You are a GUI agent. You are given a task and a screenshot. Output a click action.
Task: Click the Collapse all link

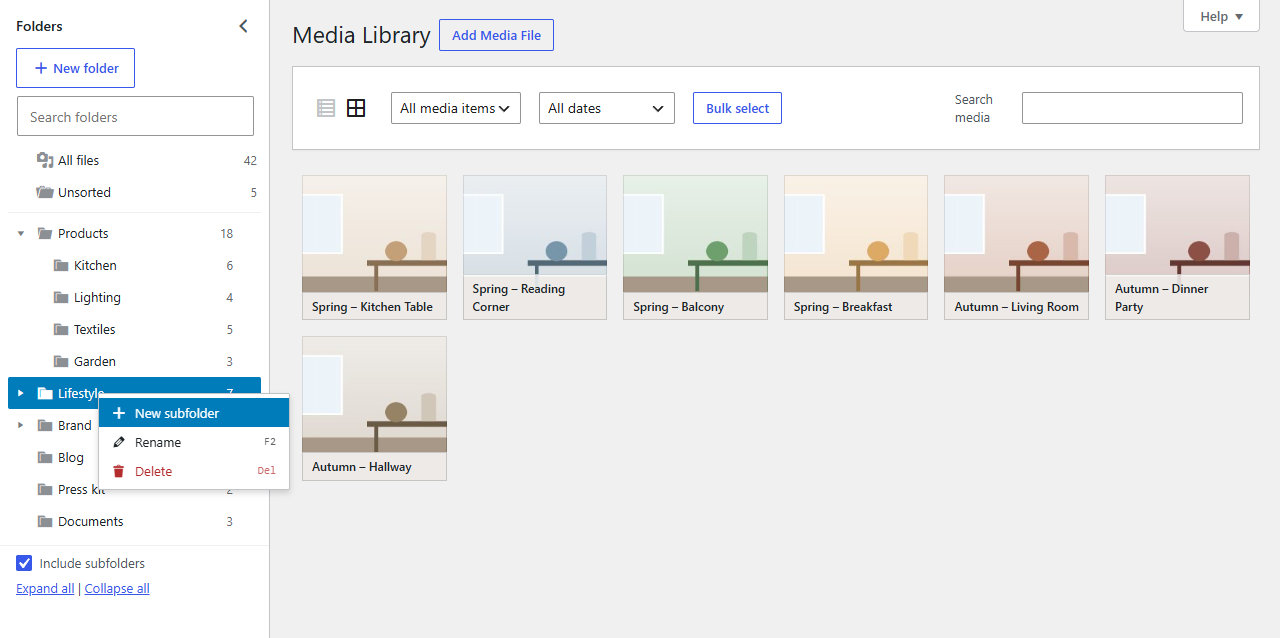coord(117,589)
